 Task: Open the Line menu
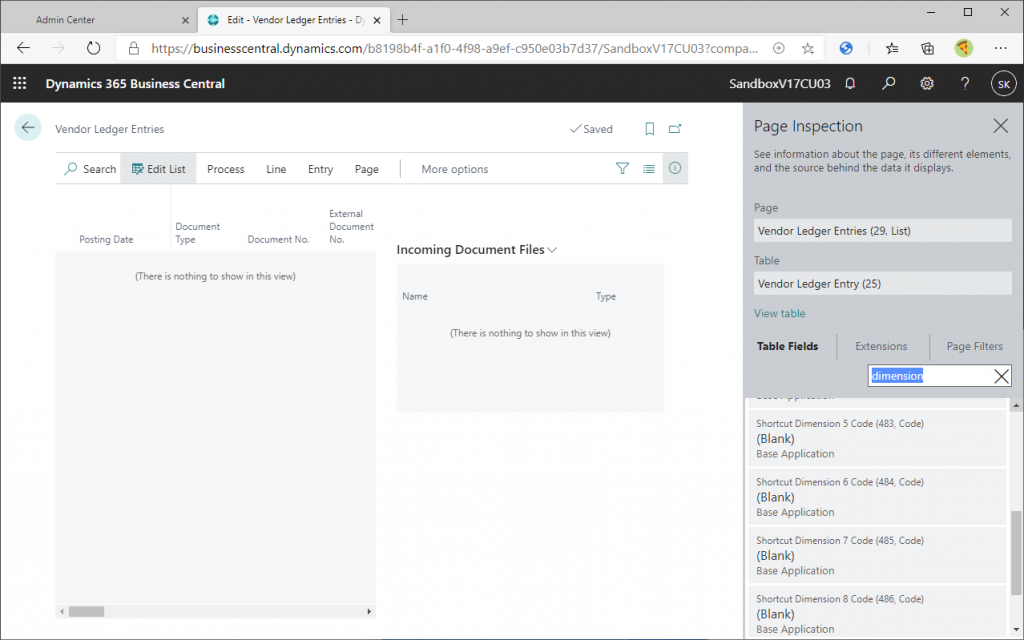pos(276,169)
